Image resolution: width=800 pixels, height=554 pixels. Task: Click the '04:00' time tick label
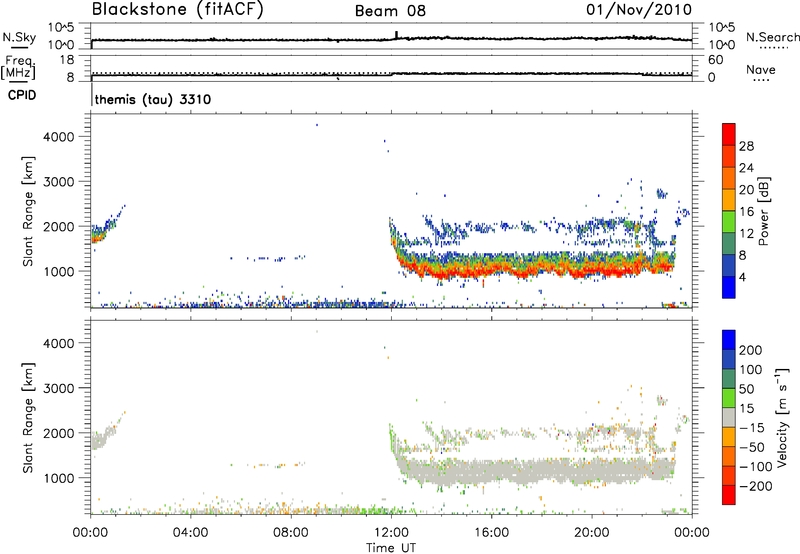tap(190, 533)
